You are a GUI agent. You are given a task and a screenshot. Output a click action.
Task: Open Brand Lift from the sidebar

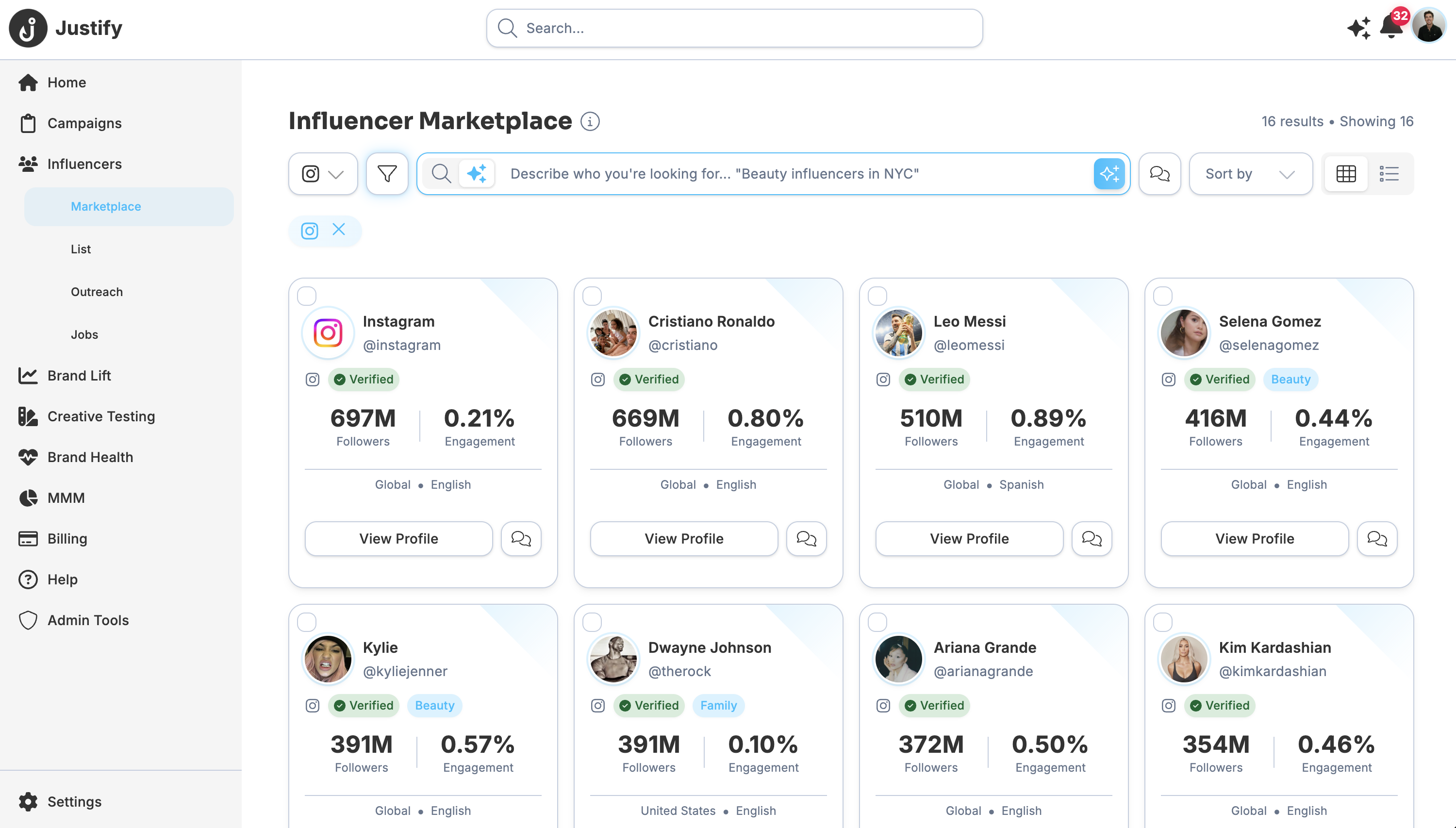79,375
